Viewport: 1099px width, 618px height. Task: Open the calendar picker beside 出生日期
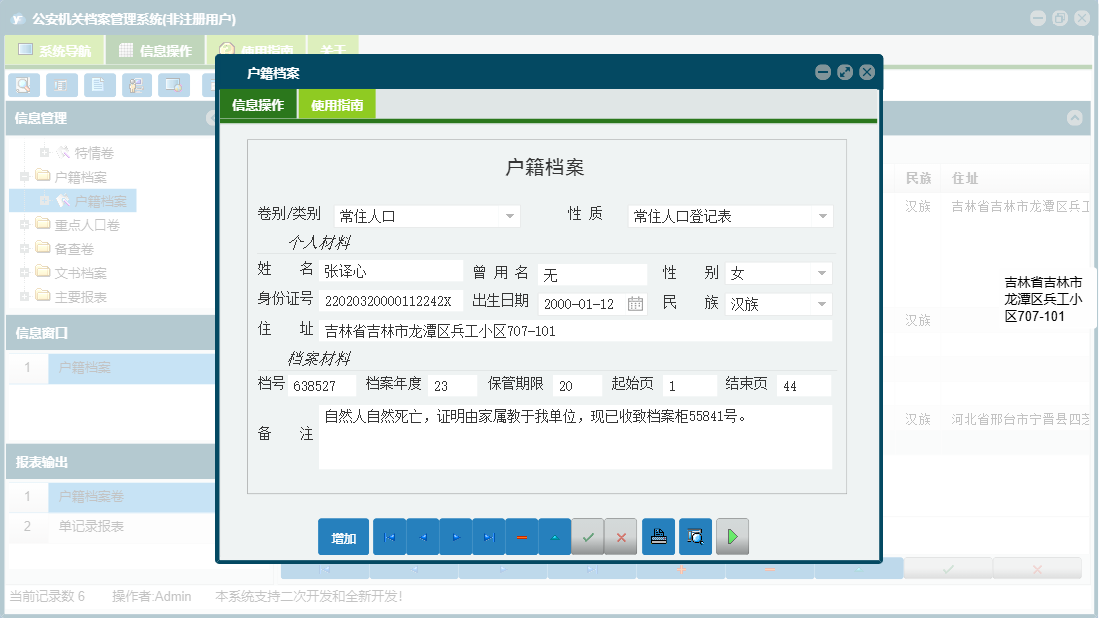(x=635, y=302)
